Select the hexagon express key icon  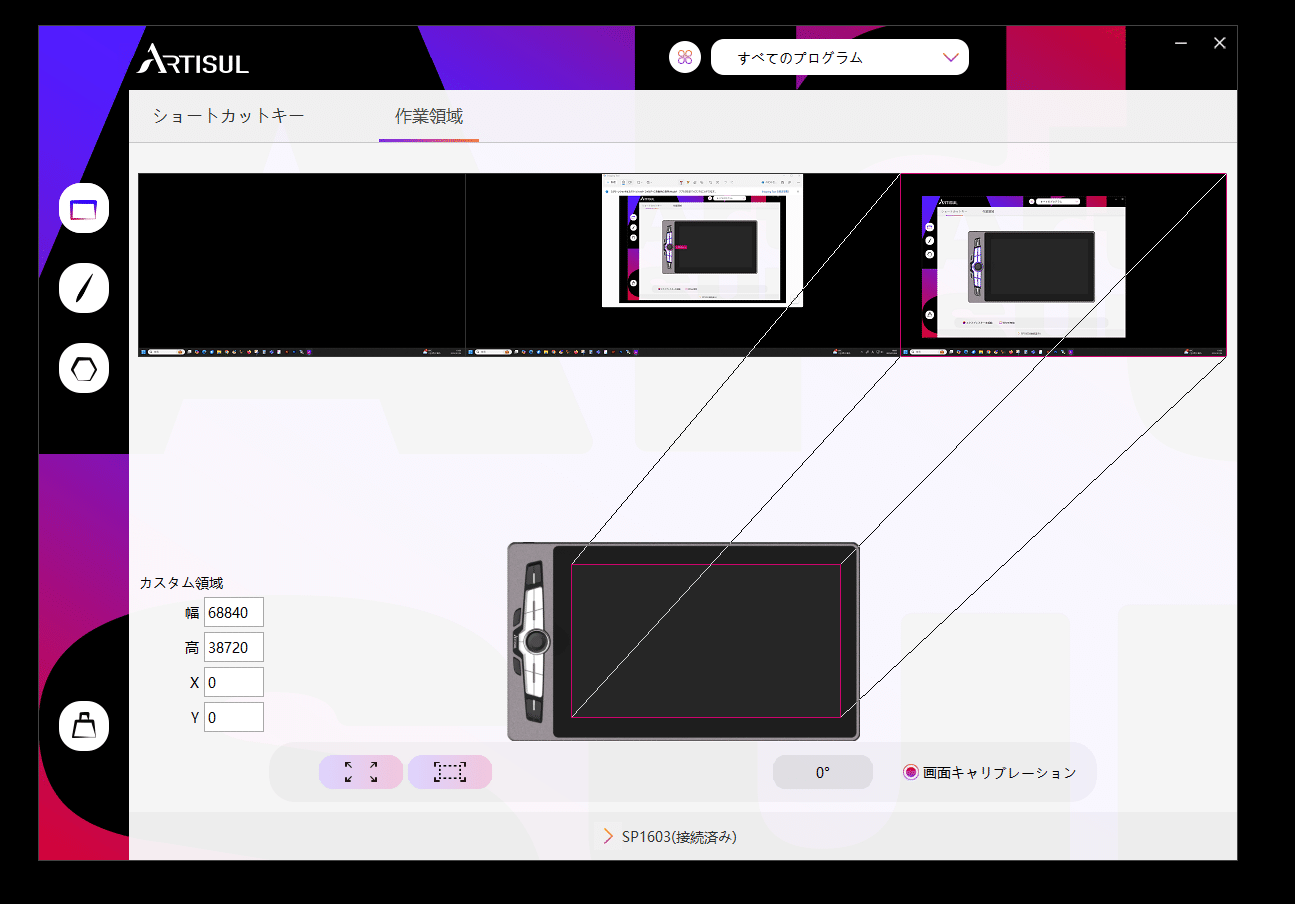(x=84, y=369)
